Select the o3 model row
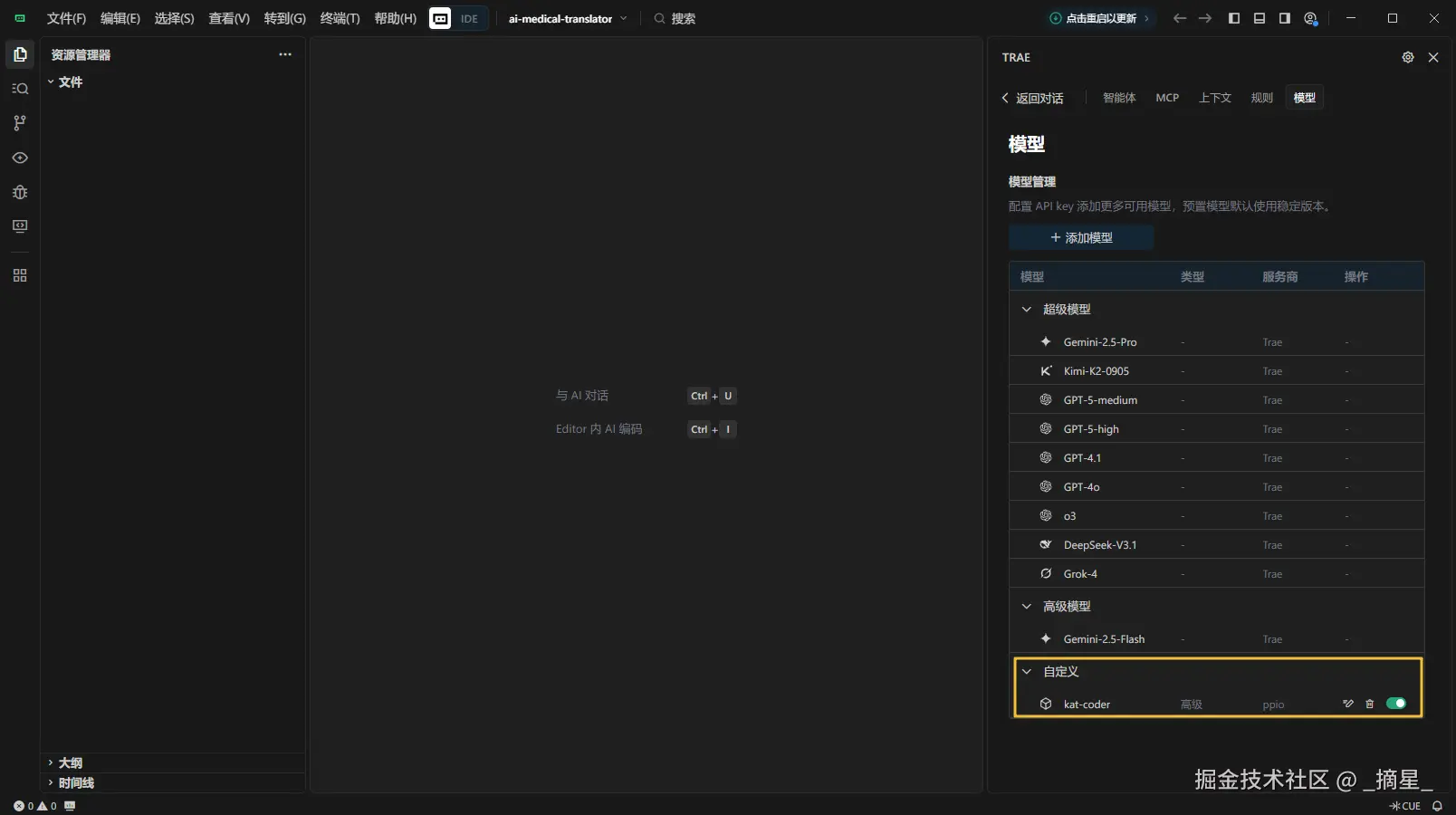 click(x=1217, y=515)
